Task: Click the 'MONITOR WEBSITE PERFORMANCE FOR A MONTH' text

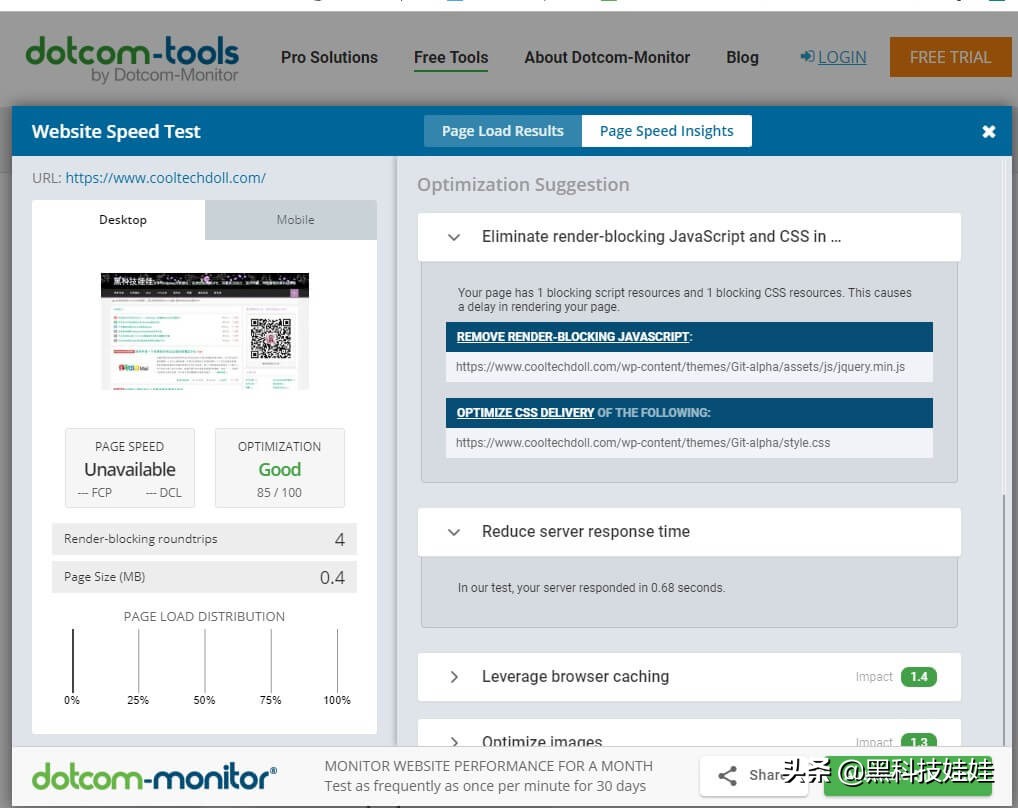Action: (488, 766)
